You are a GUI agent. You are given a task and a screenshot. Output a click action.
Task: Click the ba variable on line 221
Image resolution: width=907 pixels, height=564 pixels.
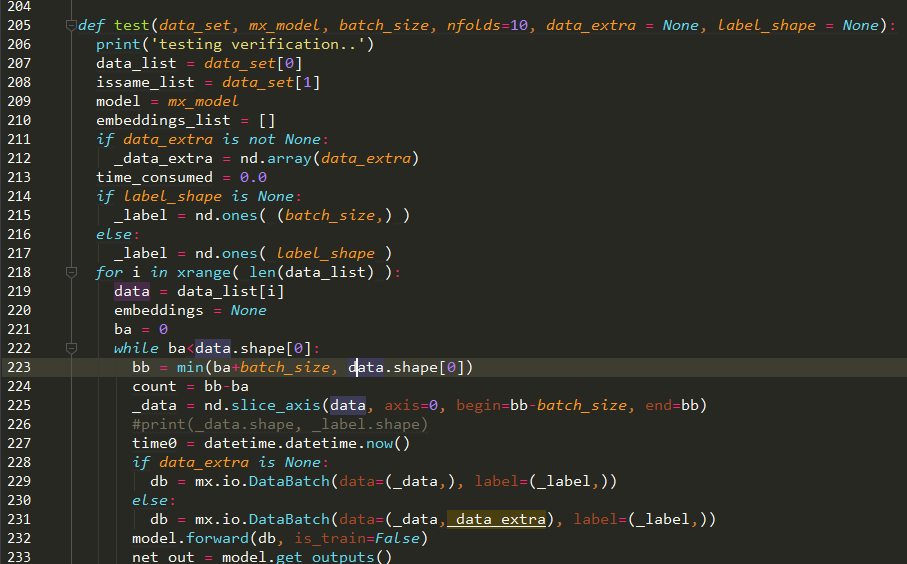(x=123, y=329)
